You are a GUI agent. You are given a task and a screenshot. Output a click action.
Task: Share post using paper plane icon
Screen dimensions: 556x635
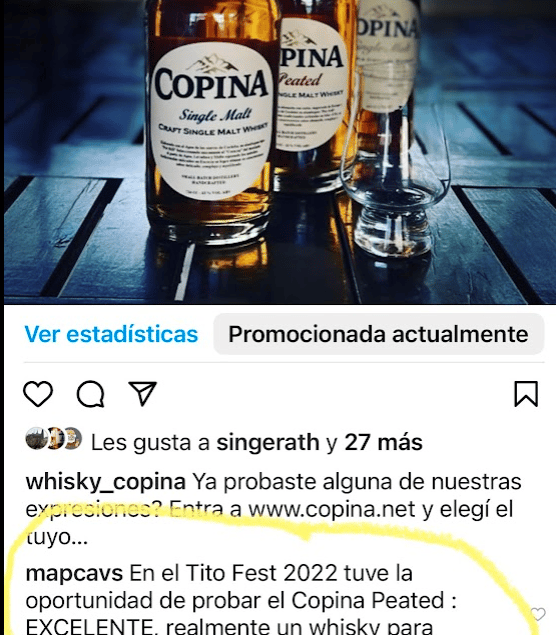[x=143, y=393]
